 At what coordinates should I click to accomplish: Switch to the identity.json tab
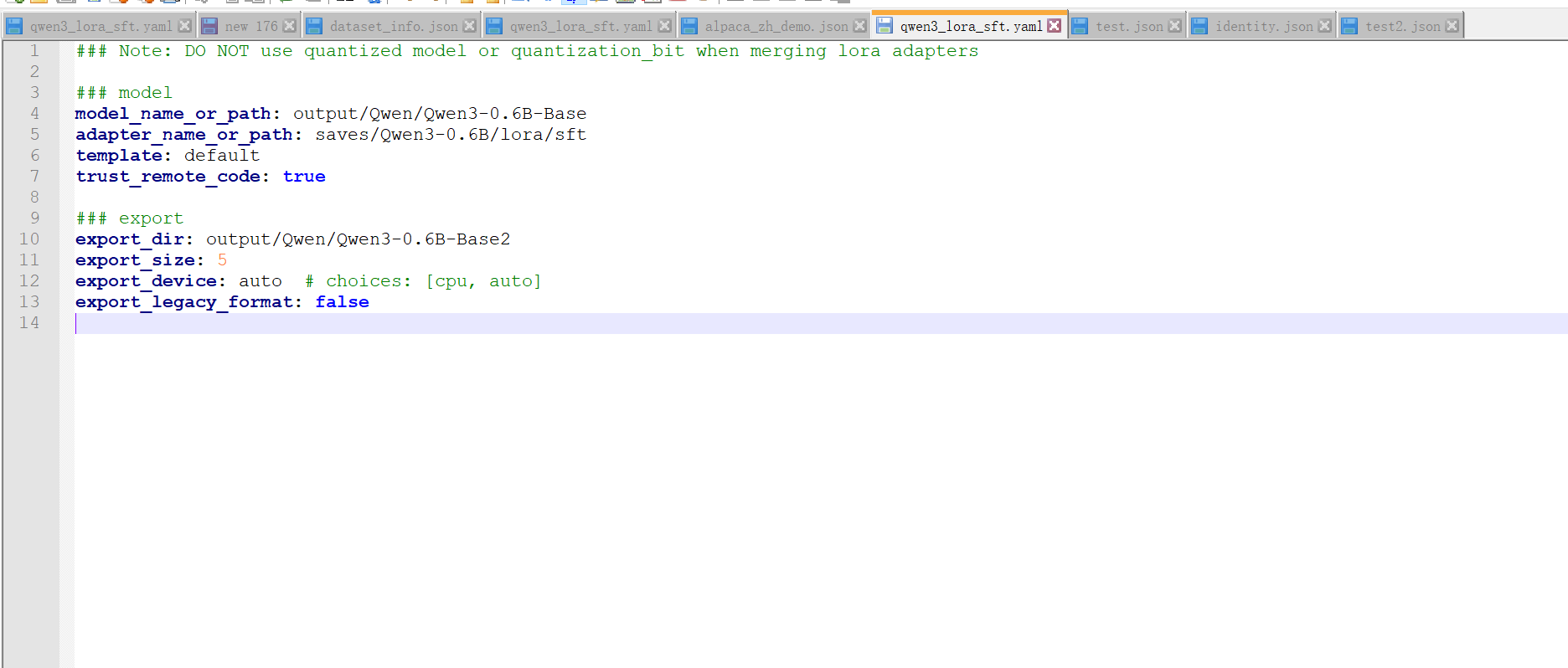pyautogui.click(x=1264, y=26)
